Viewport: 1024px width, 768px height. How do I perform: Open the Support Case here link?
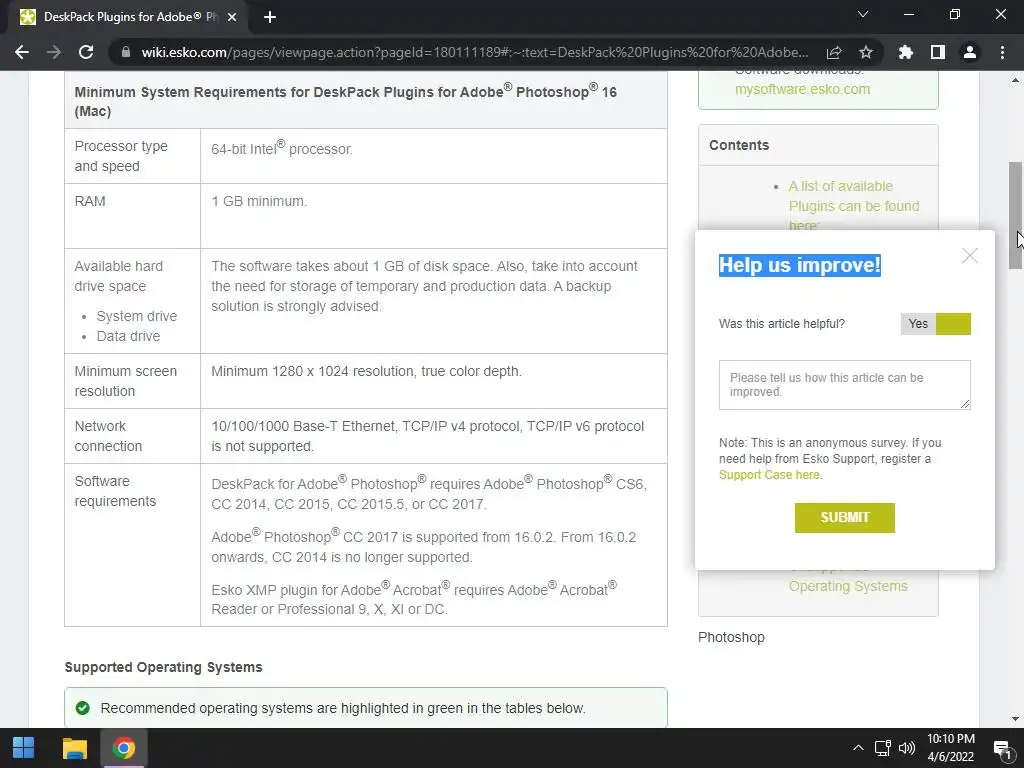pyautogui.click(x=769, y=475)
